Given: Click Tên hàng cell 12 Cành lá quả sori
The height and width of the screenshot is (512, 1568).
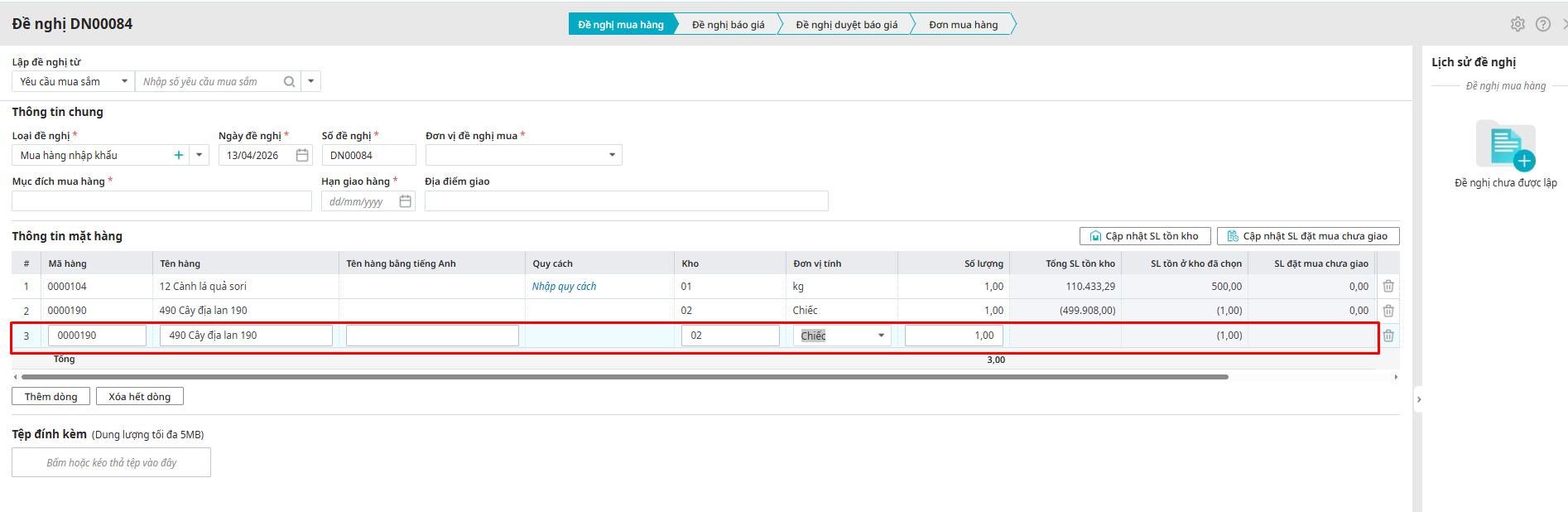Looking at the screenshot, I should pos(203,287).
